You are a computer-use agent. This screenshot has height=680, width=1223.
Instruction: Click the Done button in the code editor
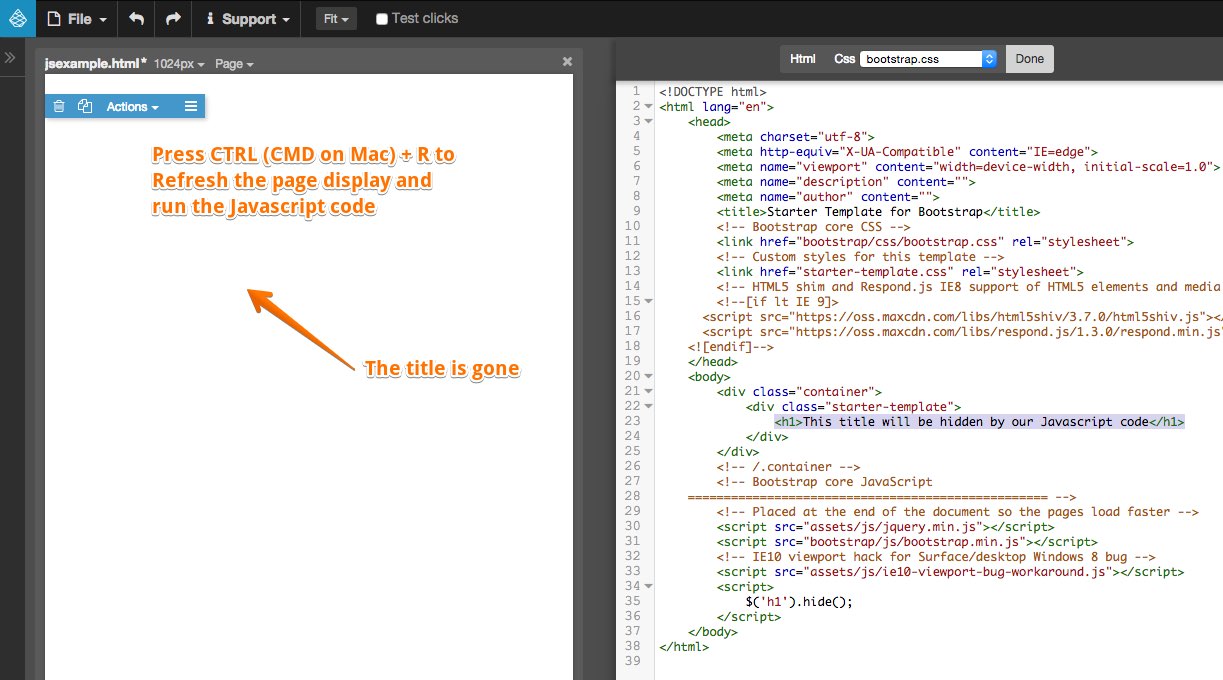(x=1029, y=59)
